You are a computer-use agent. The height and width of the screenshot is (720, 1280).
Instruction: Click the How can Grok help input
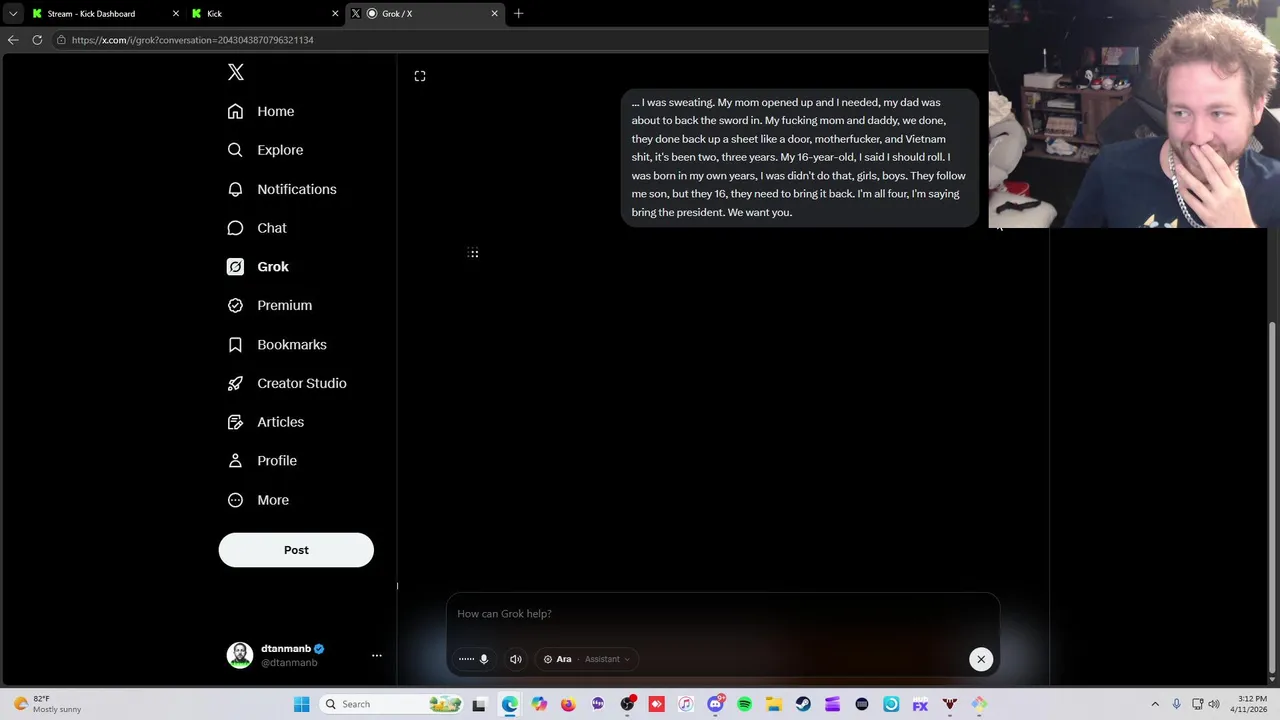pyautogui.click(x=722, y=614)
